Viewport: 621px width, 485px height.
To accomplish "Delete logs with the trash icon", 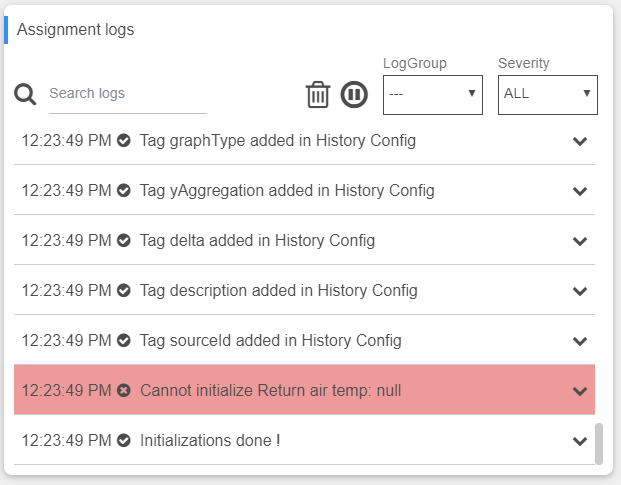I will coord(318,94).
